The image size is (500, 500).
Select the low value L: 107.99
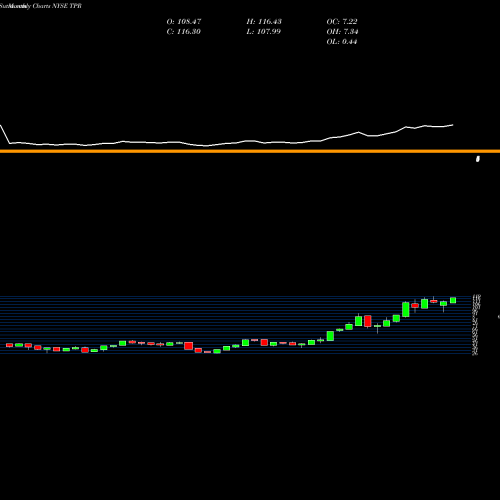point(264,32)
